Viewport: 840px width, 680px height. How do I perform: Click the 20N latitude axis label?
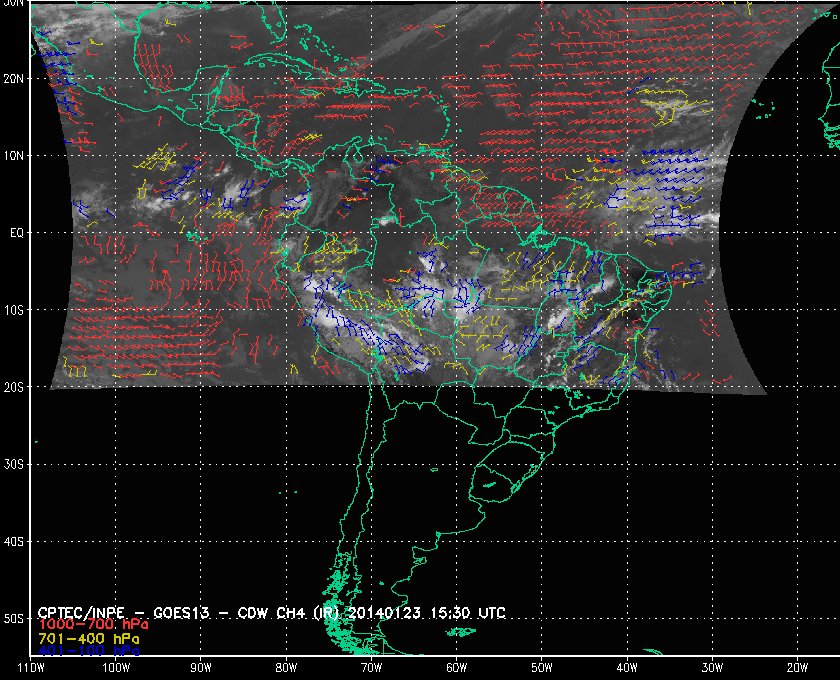click(14, 78)
